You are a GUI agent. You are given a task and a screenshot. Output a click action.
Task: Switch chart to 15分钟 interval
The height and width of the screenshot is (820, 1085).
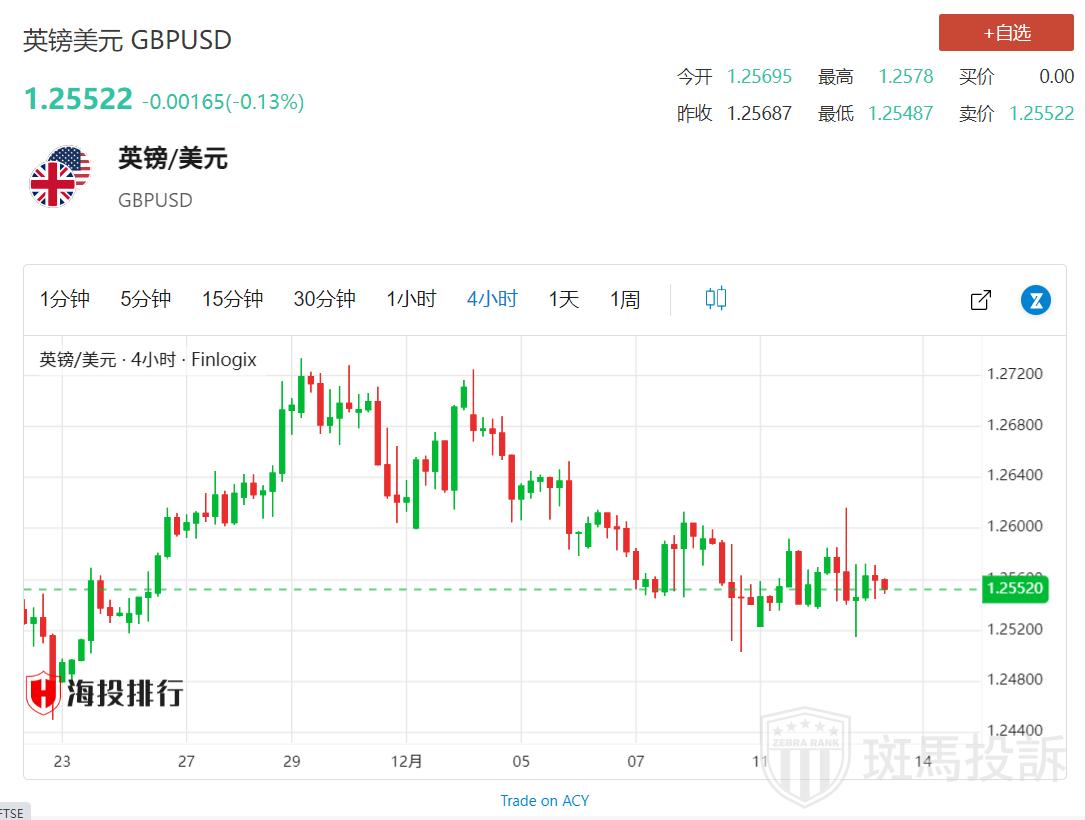(232, 299)
